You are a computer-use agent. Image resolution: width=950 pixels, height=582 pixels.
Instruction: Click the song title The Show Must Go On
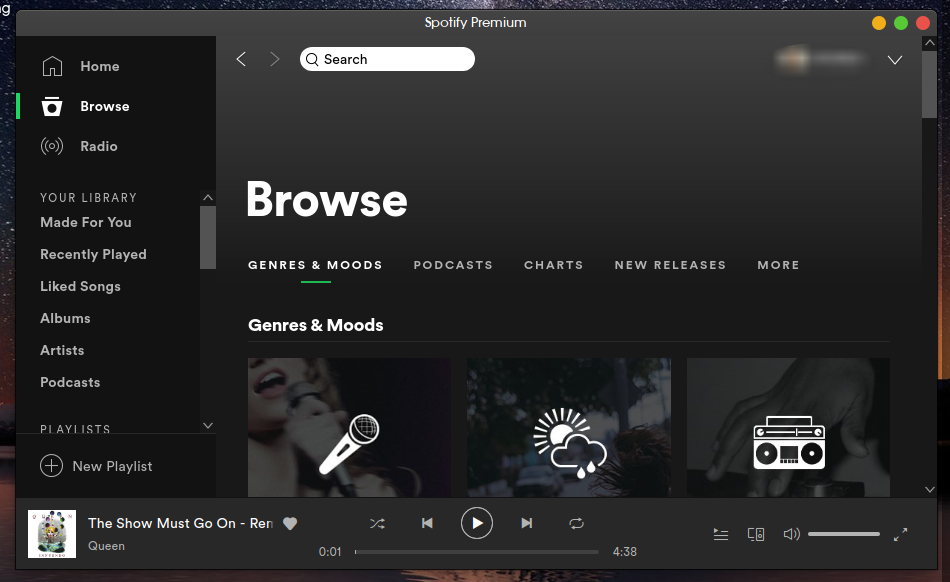pos(180,523)
